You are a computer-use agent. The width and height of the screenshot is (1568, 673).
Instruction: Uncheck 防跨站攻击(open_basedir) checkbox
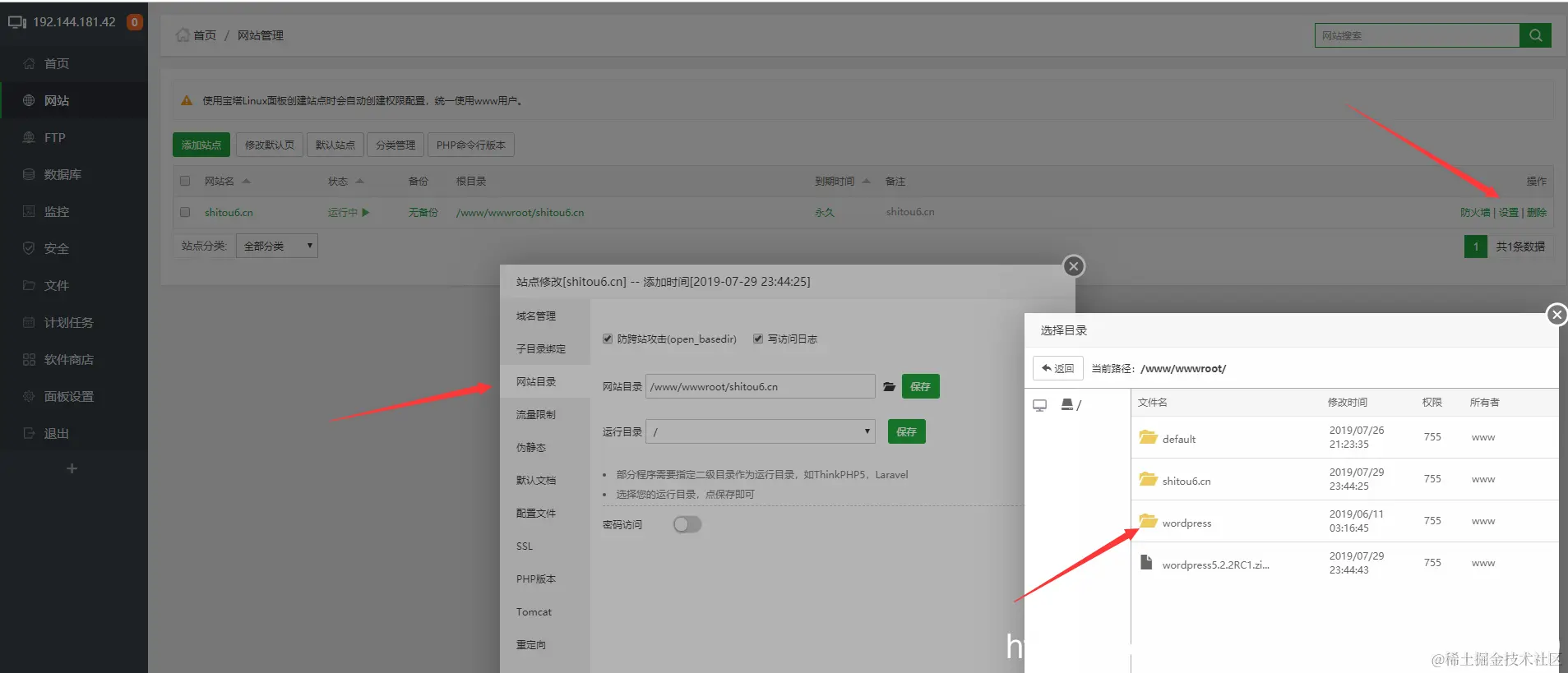click(608, 339)
